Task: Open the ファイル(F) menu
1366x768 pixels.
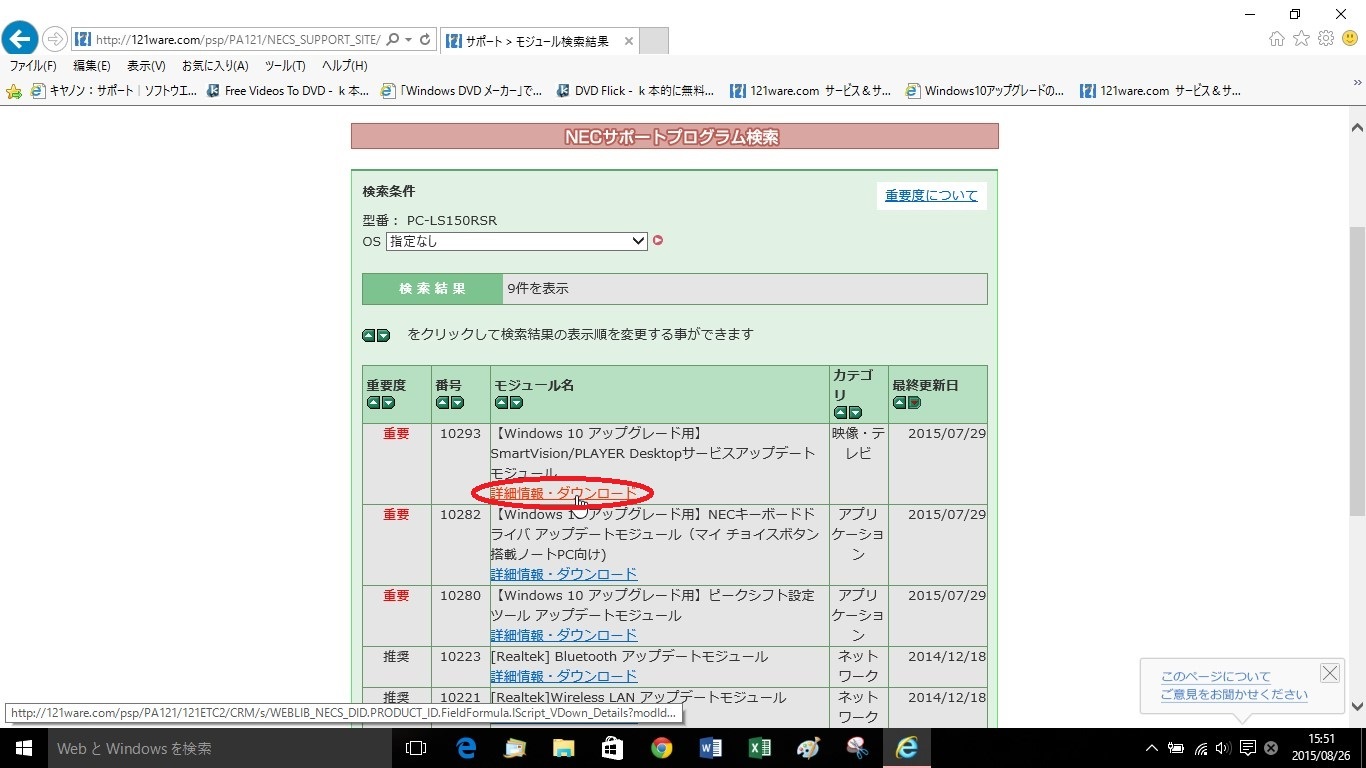Action: (x=33, y=66)
